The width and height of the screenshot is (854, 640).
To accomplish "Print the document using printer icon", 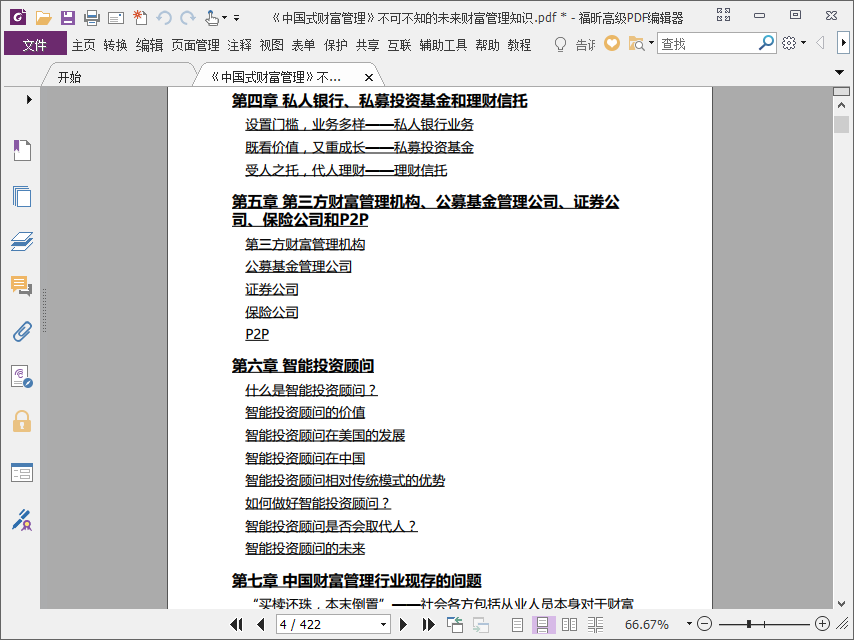I will coord(92,18).
